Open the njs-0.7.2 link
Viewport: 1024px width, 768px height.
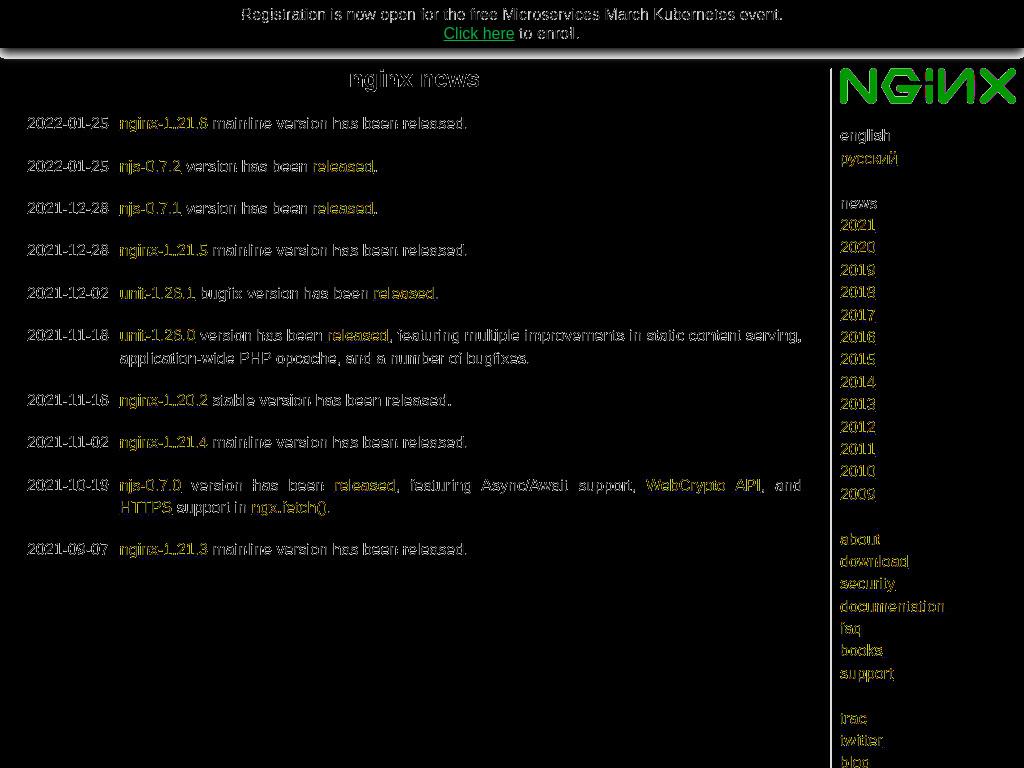150,166
